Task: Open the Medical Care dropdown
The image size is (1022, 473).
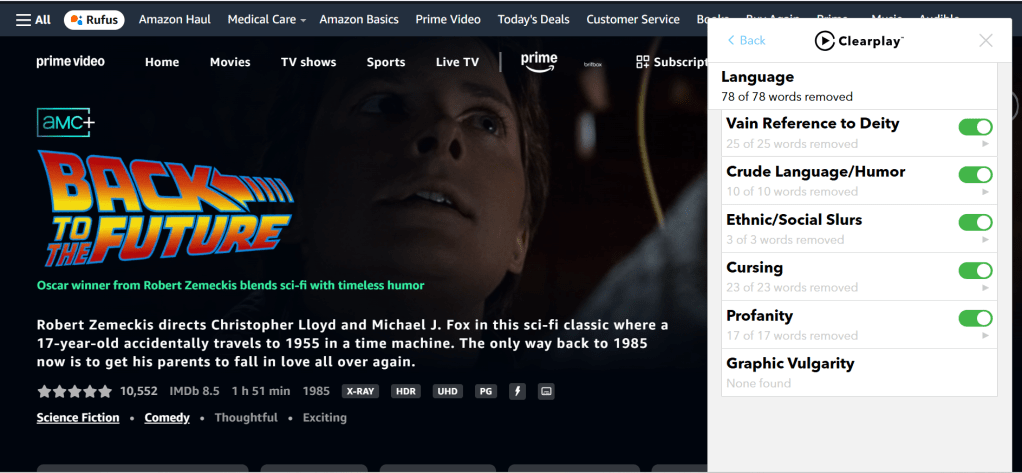Action: click(x=267, y=20)
